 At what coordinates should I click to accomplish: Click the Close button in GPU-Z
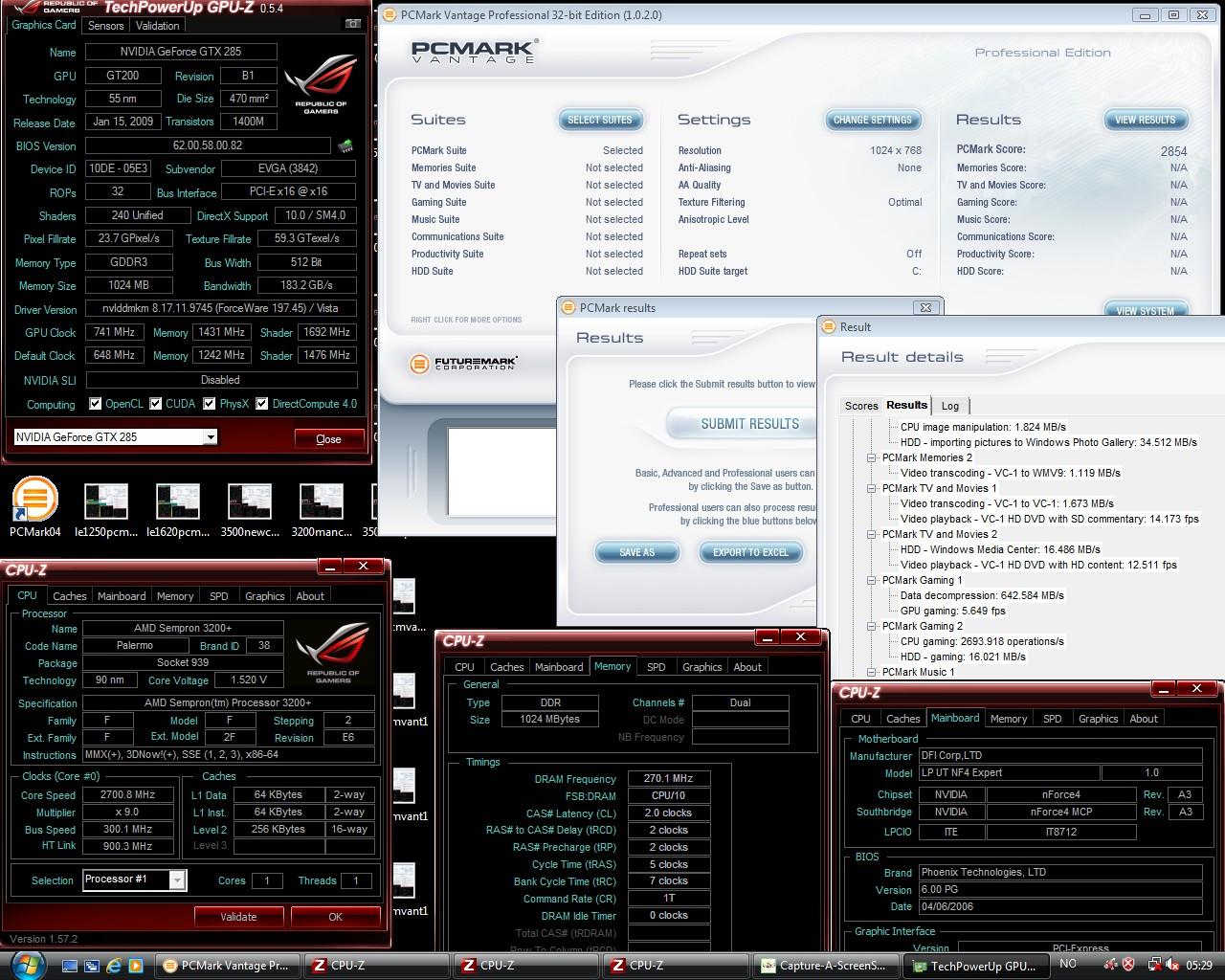coord(328,439)
